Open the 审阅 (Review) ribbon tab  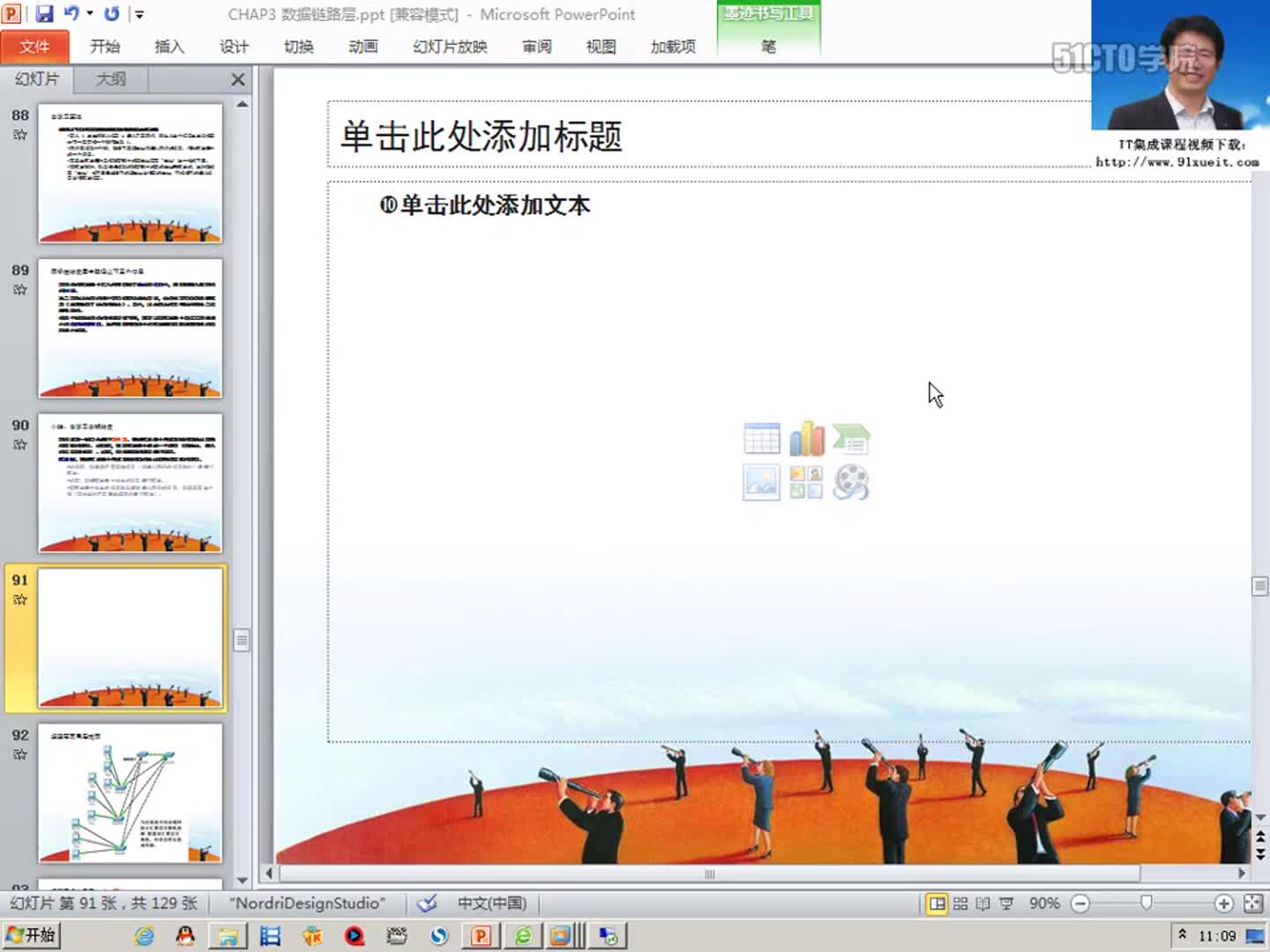(x=537, y=47)
